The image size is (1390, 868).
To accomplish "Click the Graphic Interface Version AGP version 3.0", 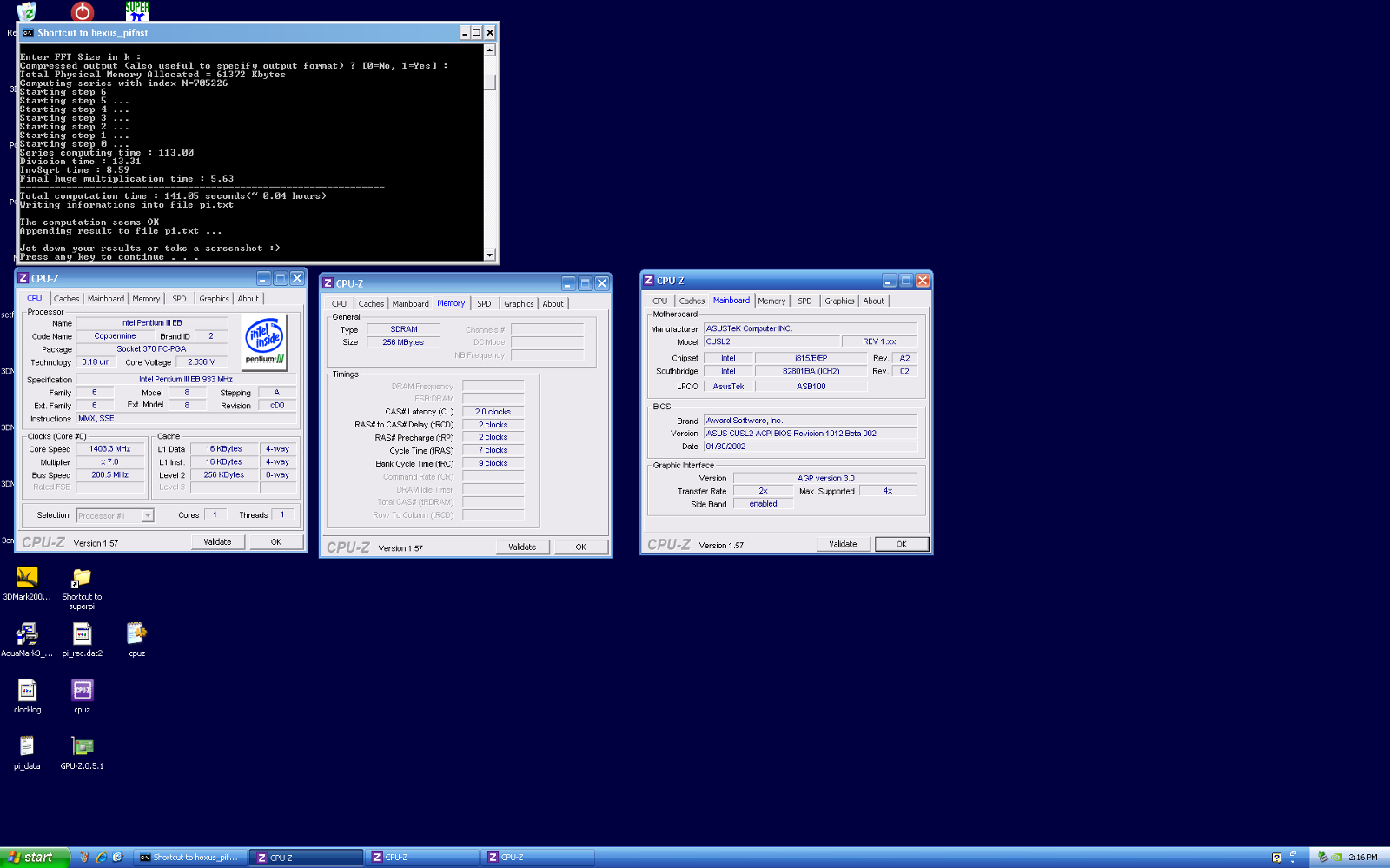I will point(825,479).
